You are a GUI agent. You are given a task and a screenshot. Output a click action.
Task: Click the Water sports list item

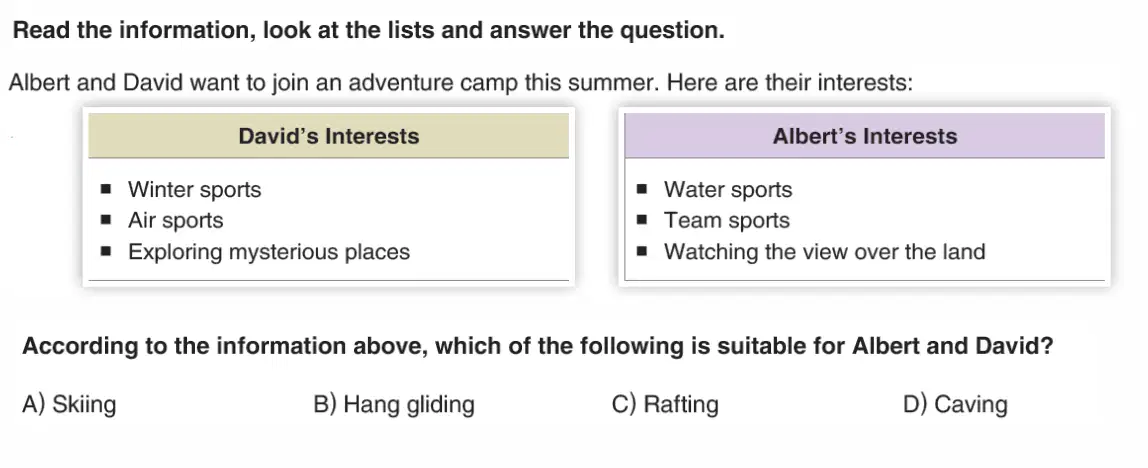coord(728,189)
